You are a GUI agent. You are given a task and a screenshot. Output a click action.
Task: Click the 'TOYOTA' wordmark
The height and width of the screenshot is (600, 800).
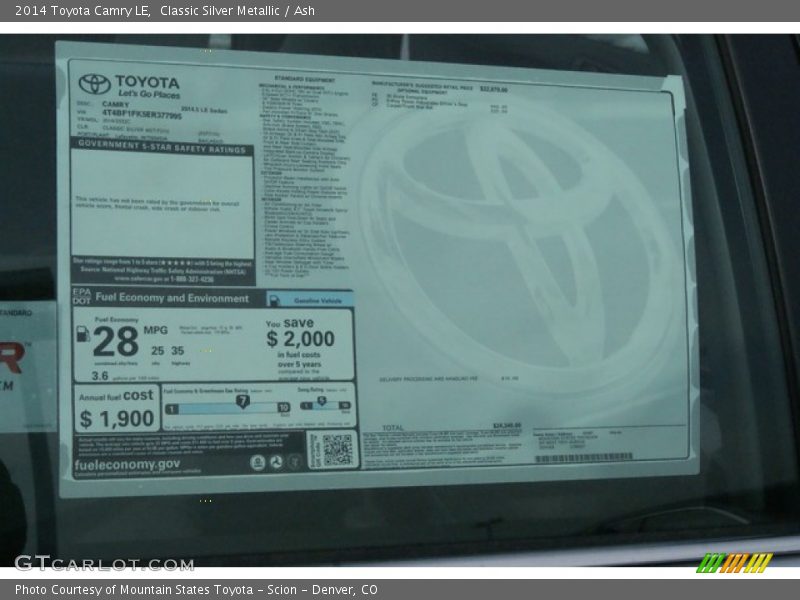pos(147,82)
